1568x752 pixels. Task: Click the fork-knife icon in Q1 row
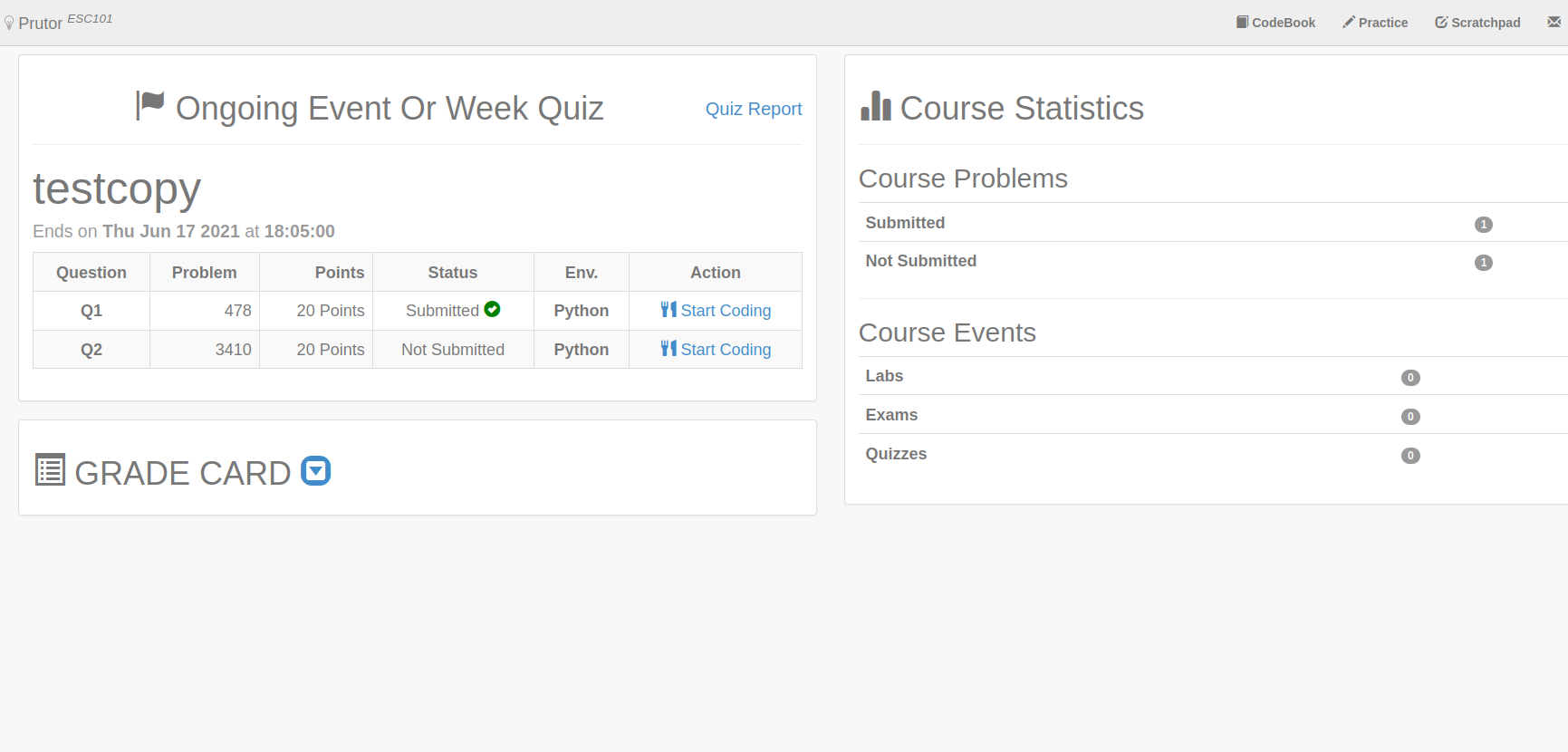point(669,310)
